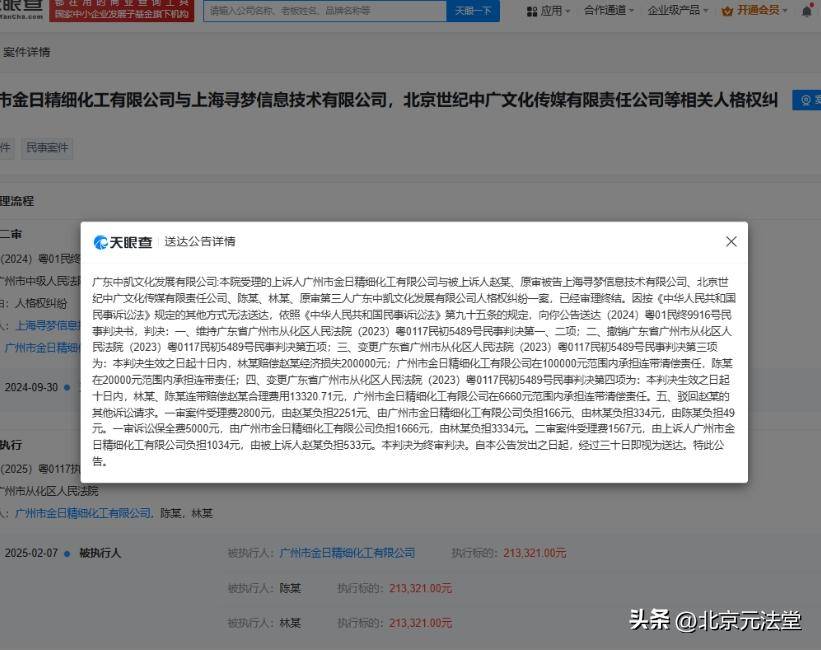Close the 送达公告详情 dialog

point(731,241)
